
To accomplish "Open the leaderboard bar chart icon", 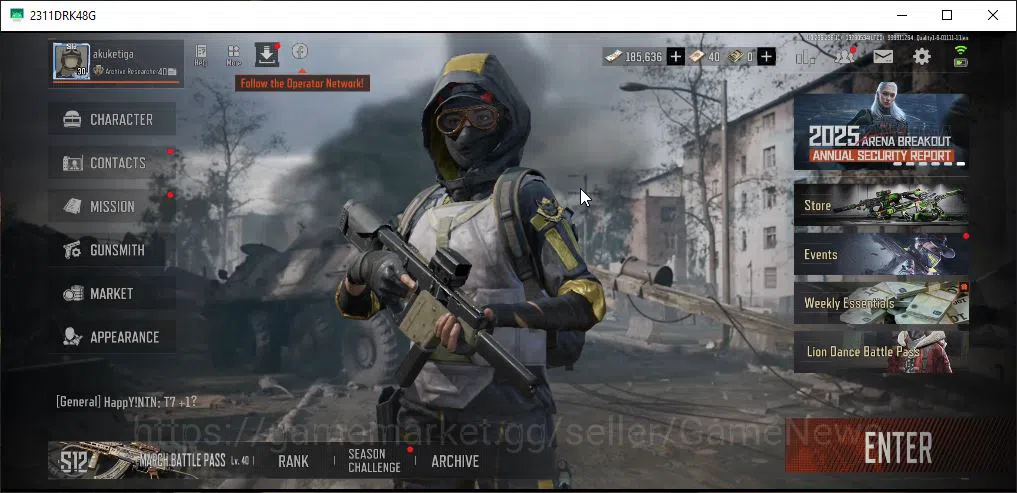I will (805, 57).
